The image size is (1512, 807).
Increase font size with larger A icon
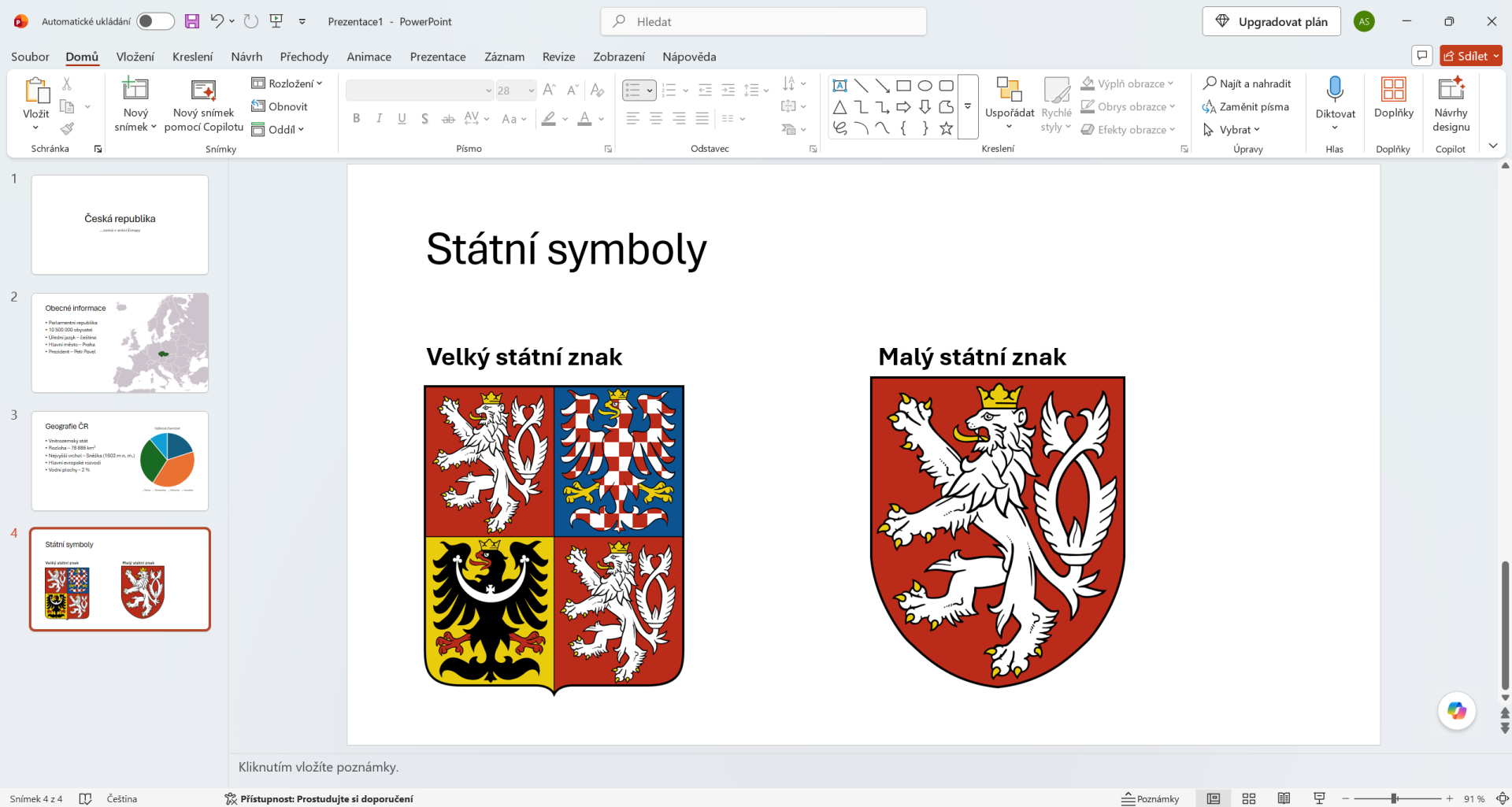click(x=550, y=90)
